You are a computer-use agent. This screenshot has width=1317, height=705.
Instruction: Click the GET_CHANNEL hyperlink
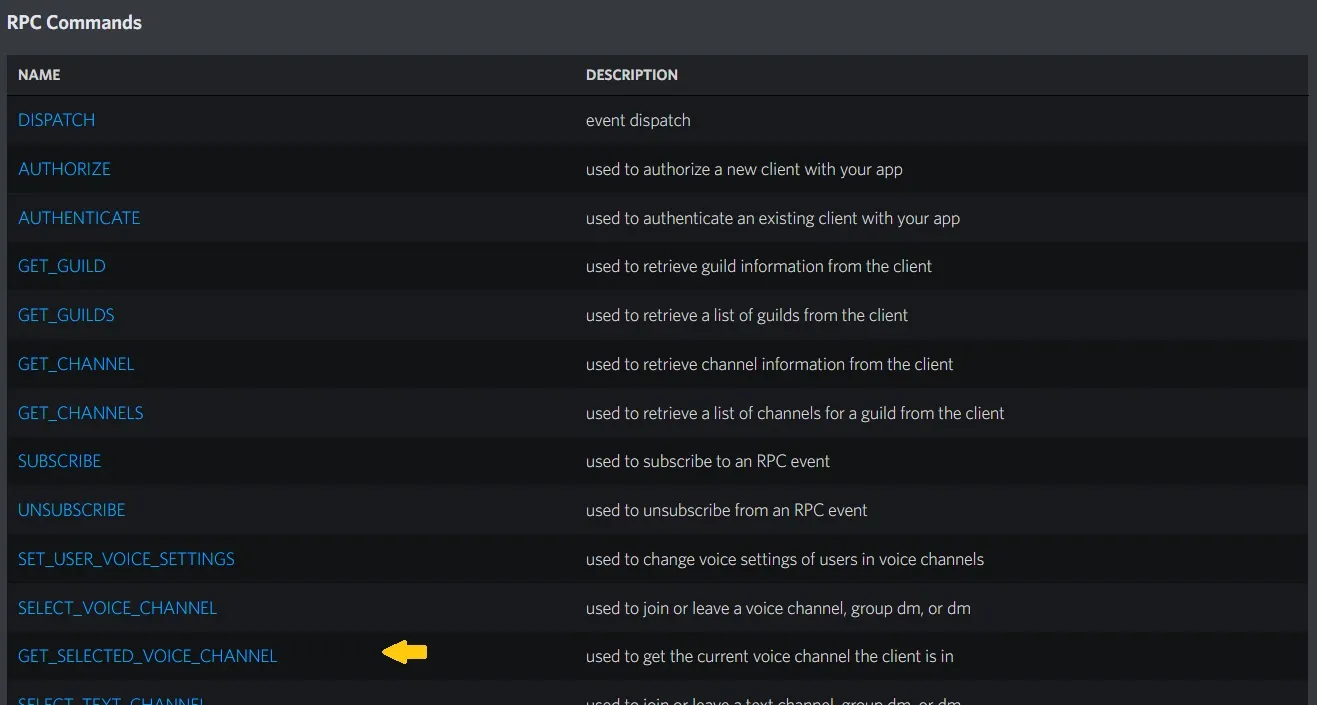coord(75,363)
